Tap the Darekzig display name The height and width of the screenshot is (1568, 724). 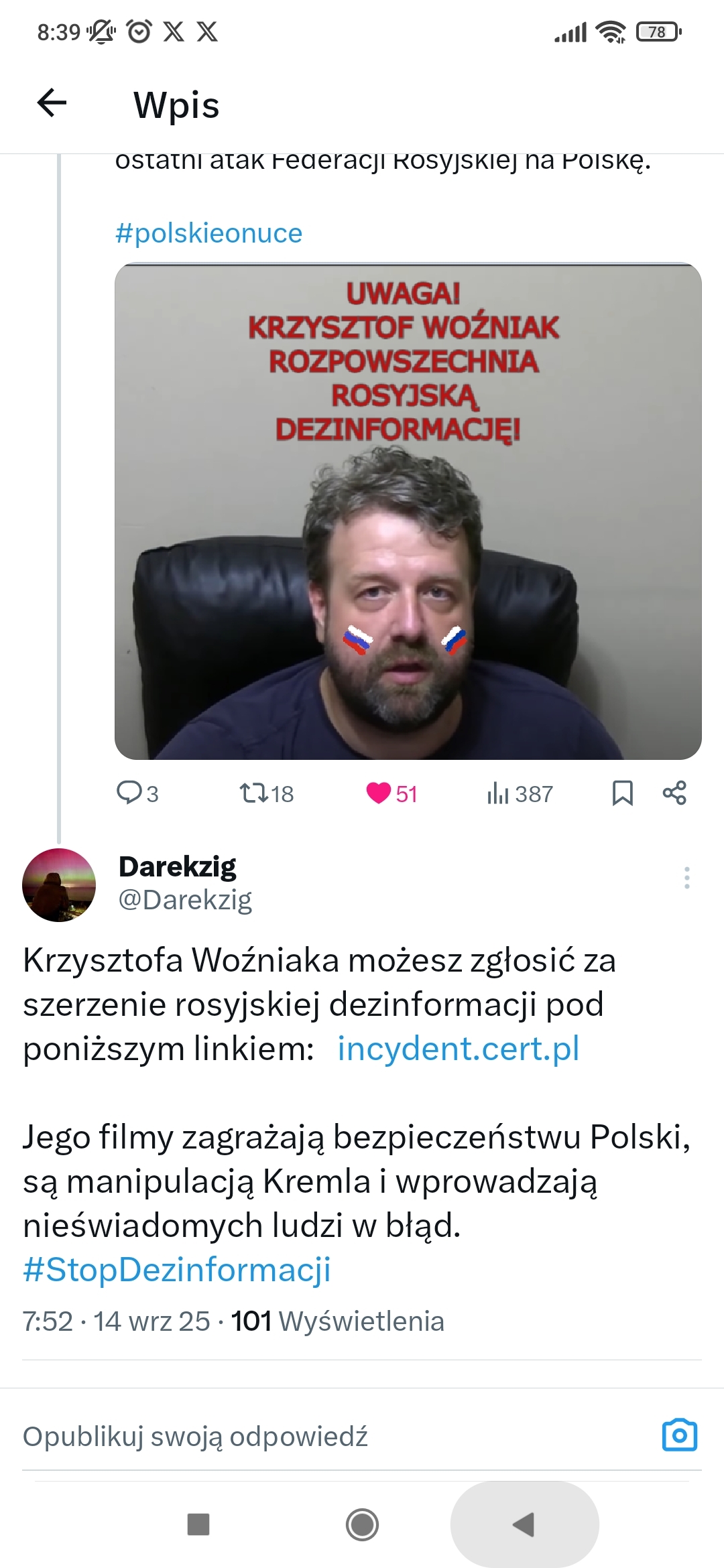coord(178,866)
